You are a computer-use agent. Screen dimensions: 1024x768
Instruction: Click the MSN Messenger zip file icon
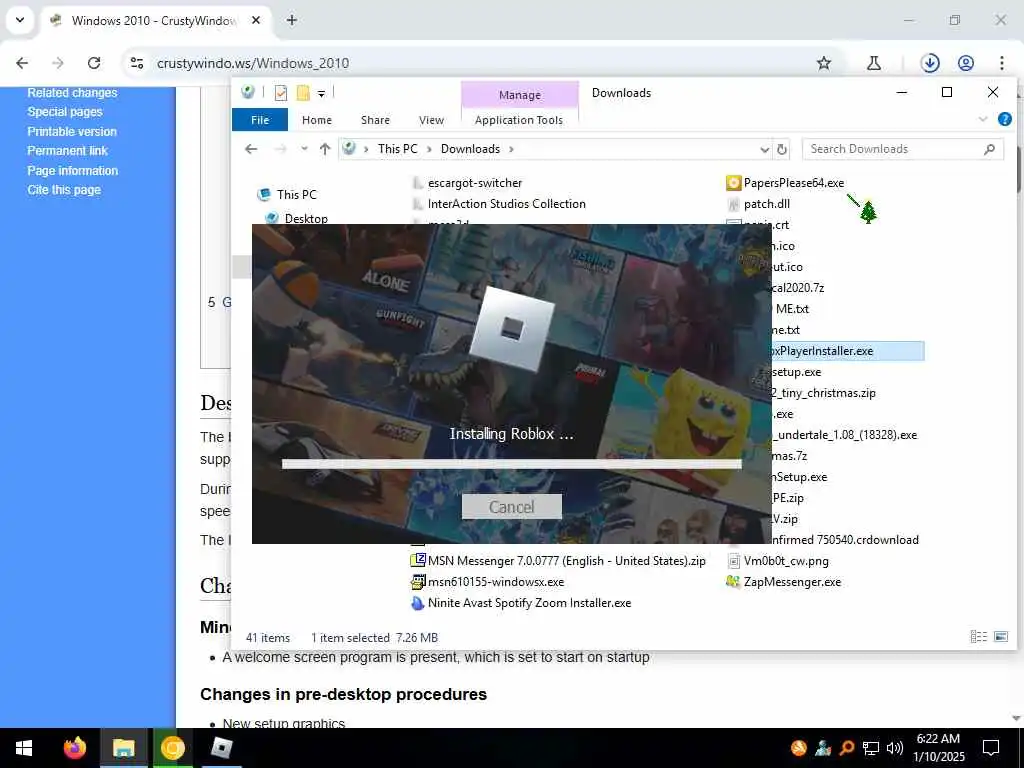click(418, 560)
